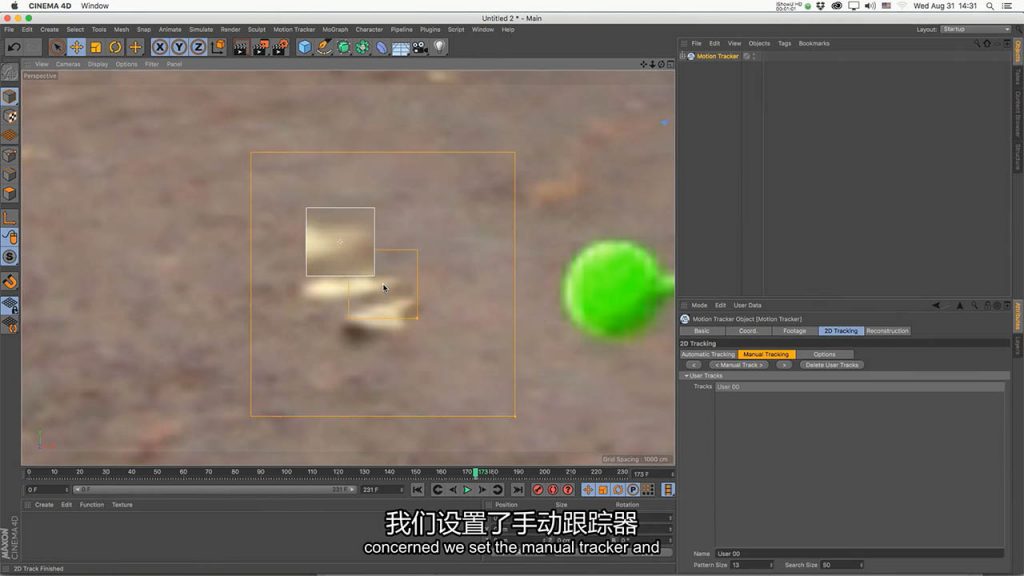Toggle Scale keyframe recording
1024x576 pixels.
pos(603,490)
